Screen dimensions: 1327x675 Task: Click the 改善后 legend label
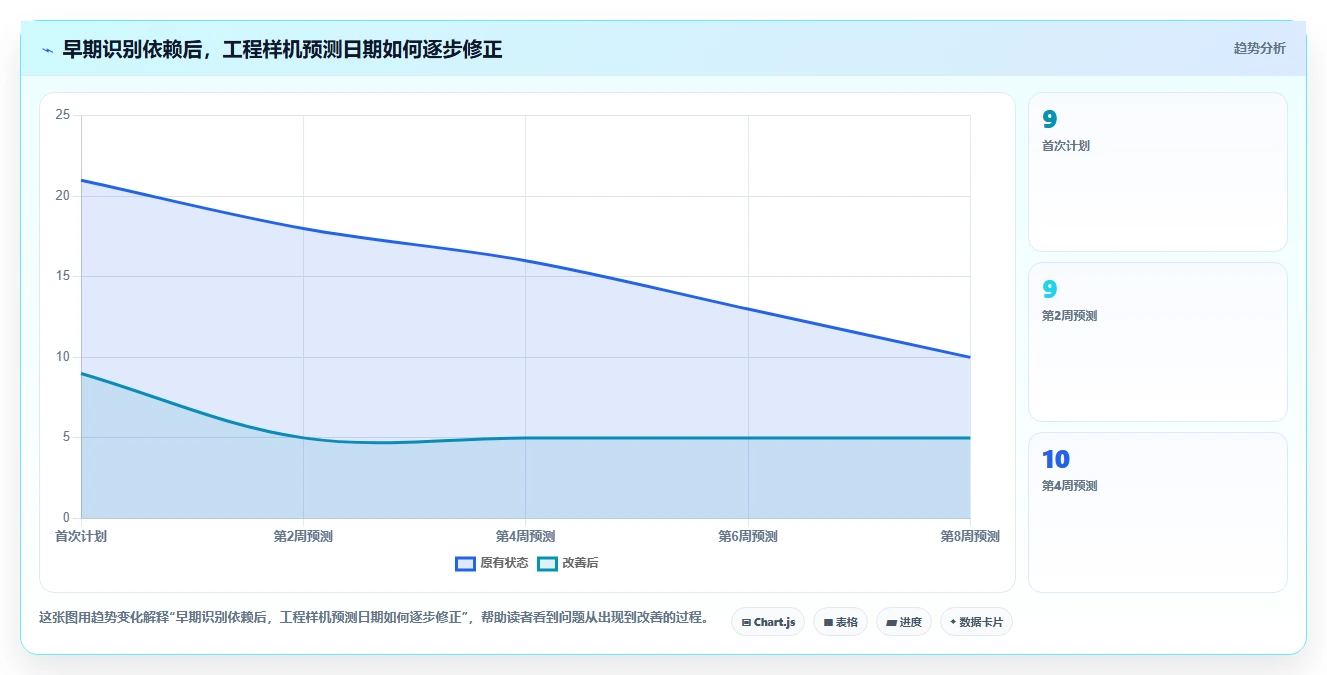[580, 563]
